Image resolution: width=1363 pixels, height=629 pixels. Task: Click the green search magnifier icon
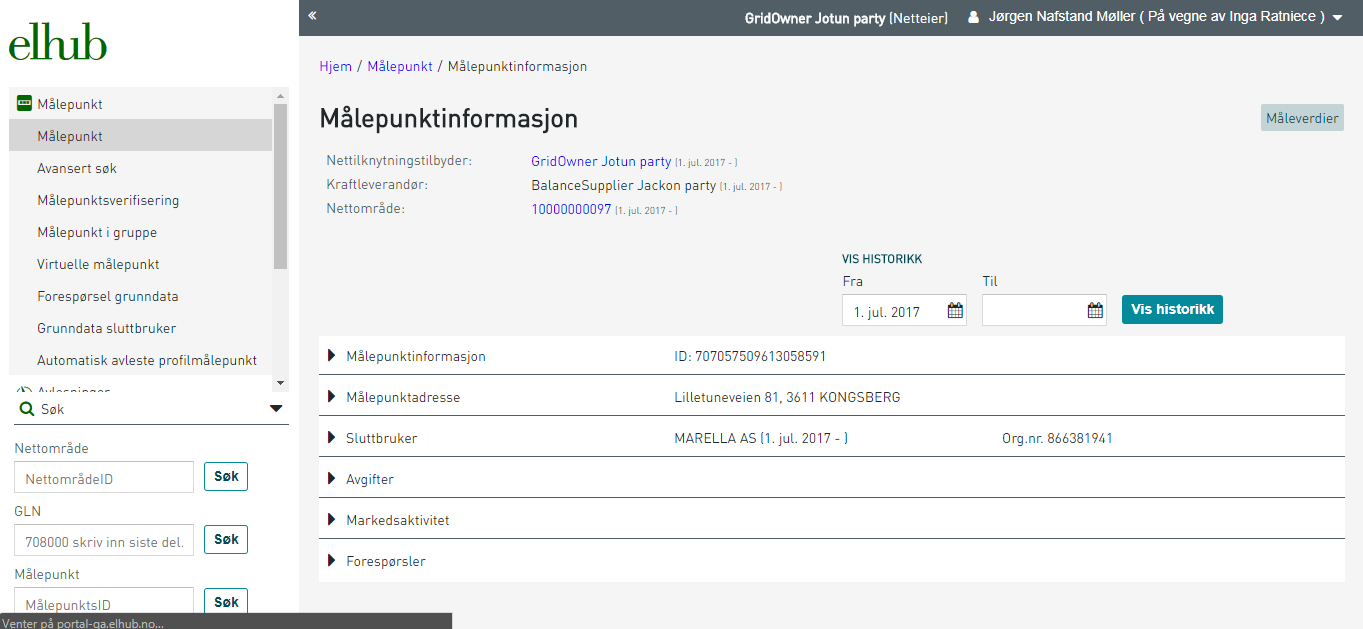(x=27, y=409)
